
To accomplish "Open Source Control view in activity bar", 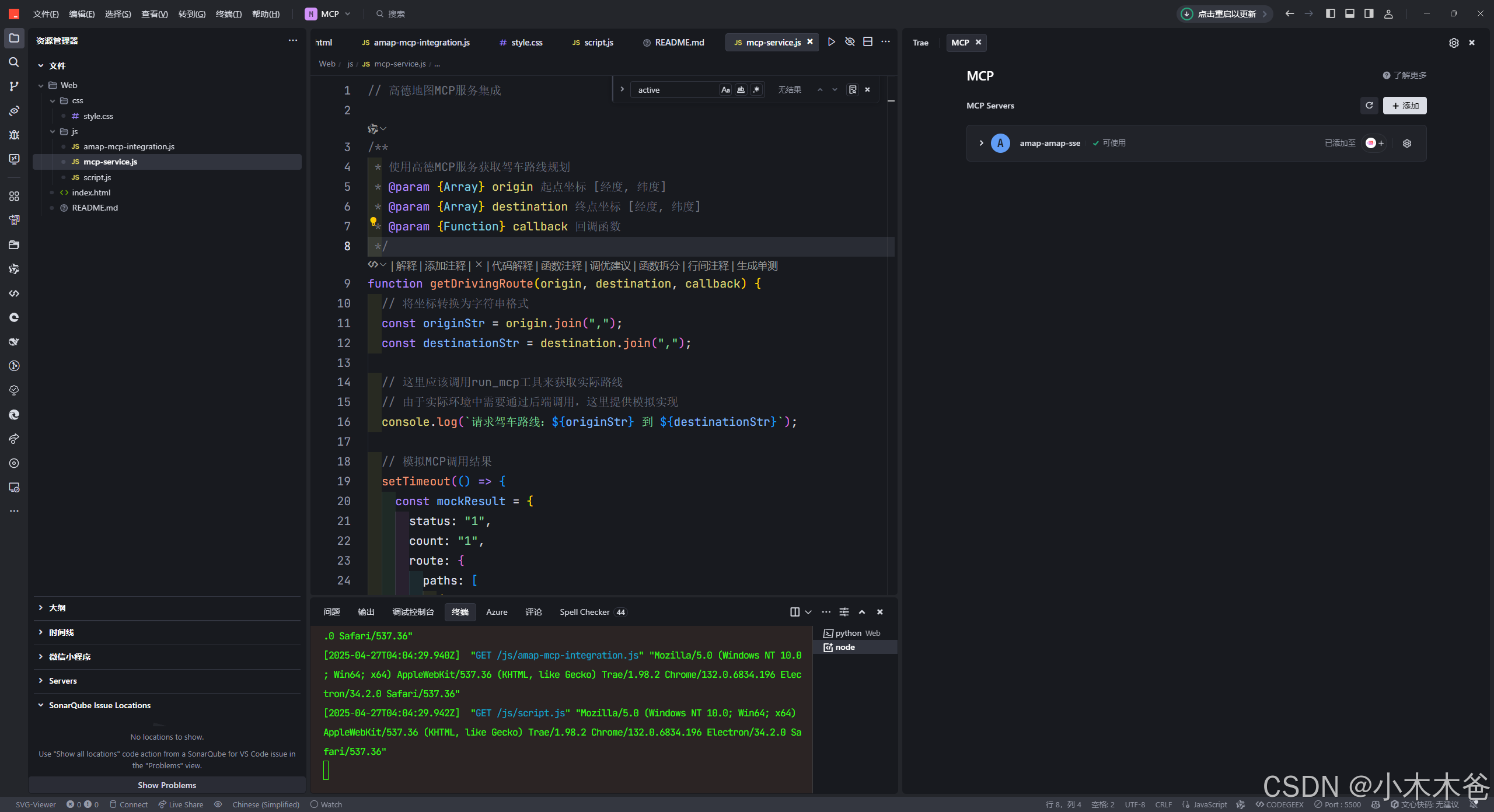I will click(x=14, y=86).
